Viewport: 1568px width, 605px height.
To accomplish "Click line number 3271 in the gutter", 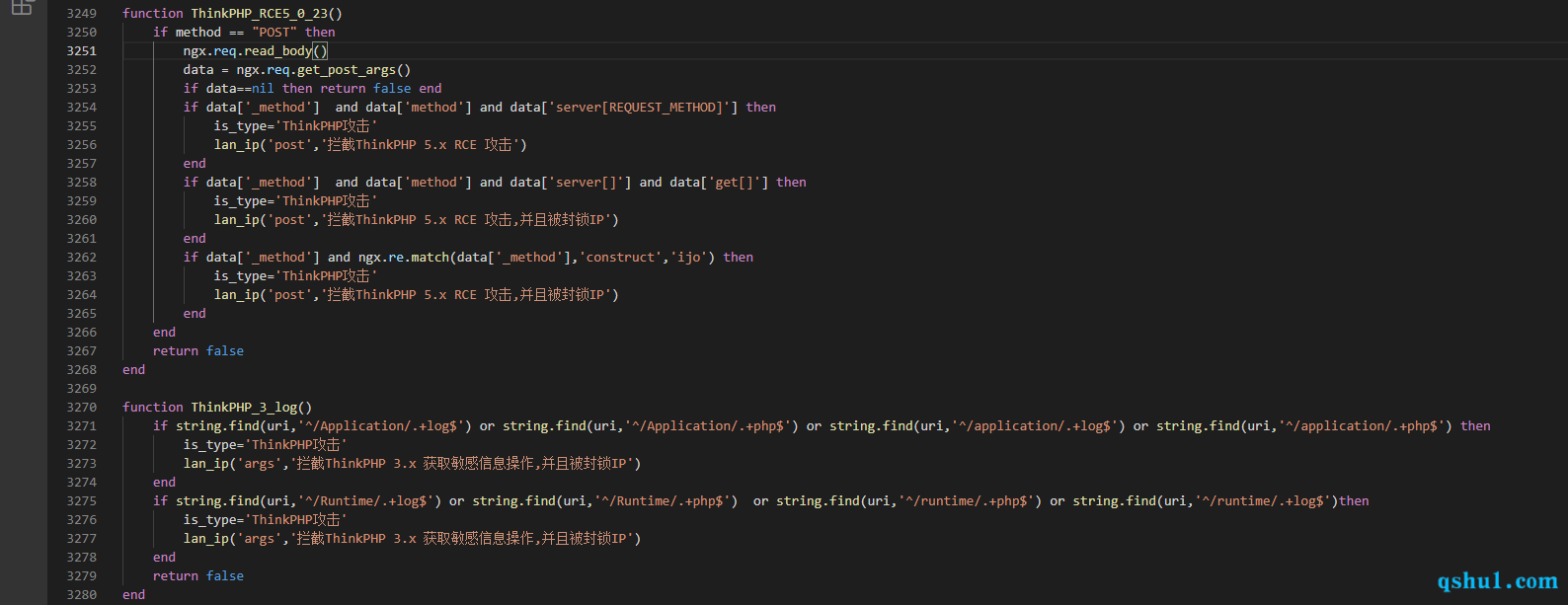I will click(x=82, y=426).
